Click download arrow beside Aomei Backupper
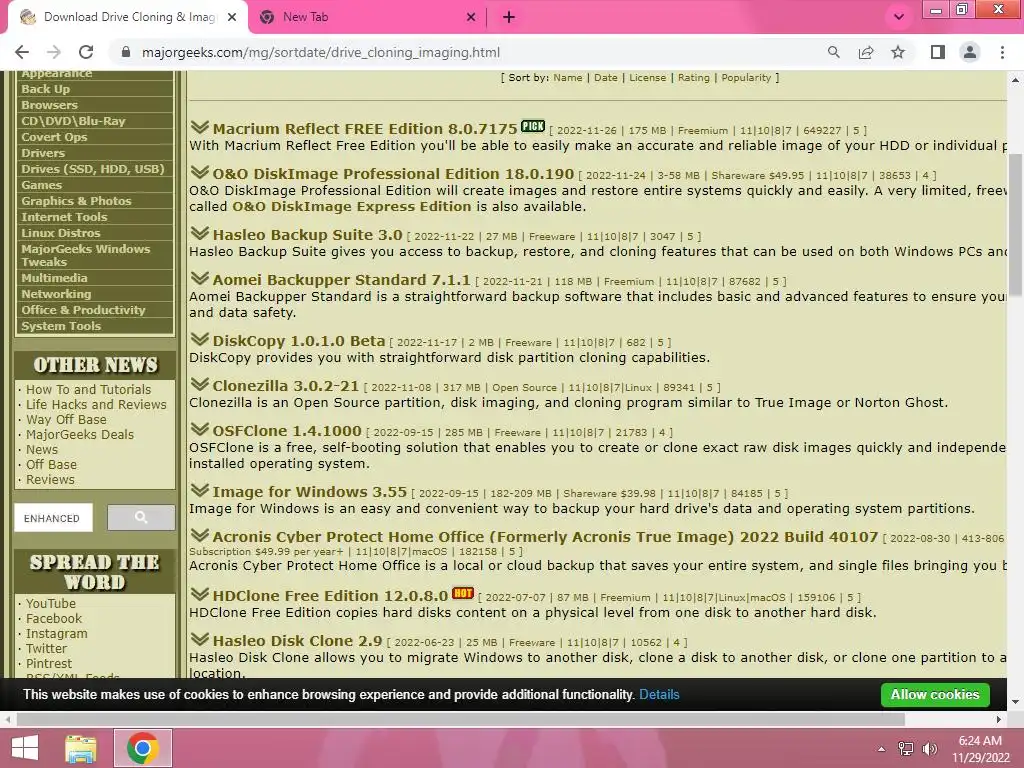Image resolution: width=1024 pixels, height=768 pixels. 200,278
